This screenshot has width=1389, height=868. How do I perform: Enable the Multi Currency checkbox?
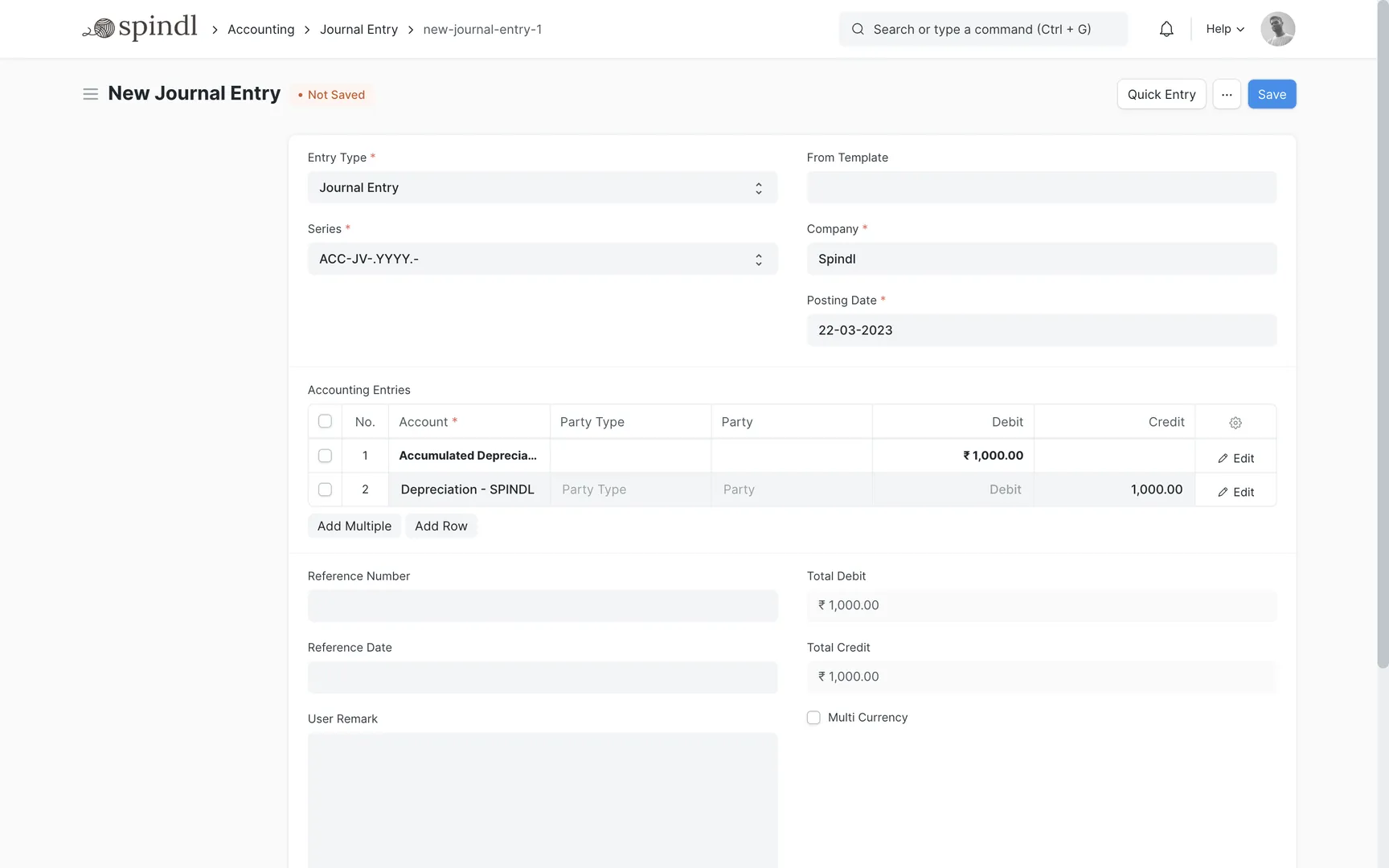813,718
